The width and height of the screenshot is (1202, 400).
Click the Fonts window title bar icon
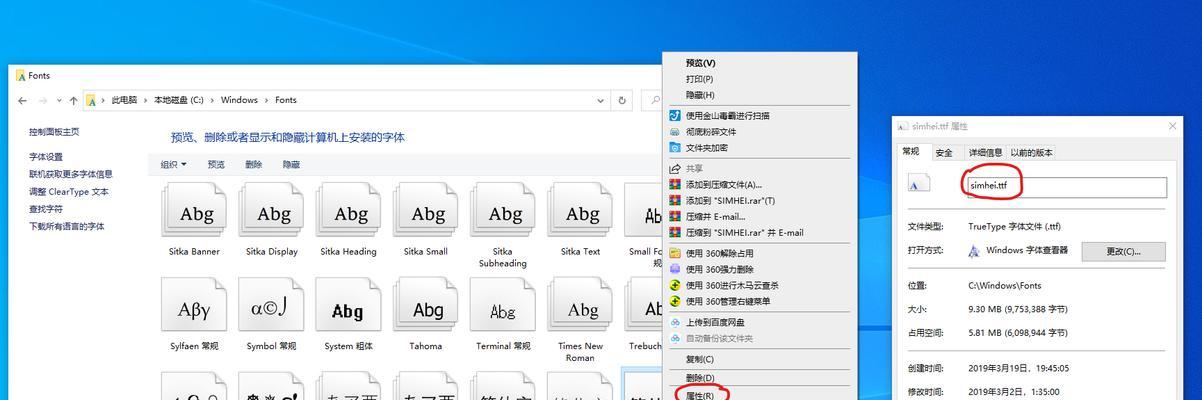click(x=20, y=75)
